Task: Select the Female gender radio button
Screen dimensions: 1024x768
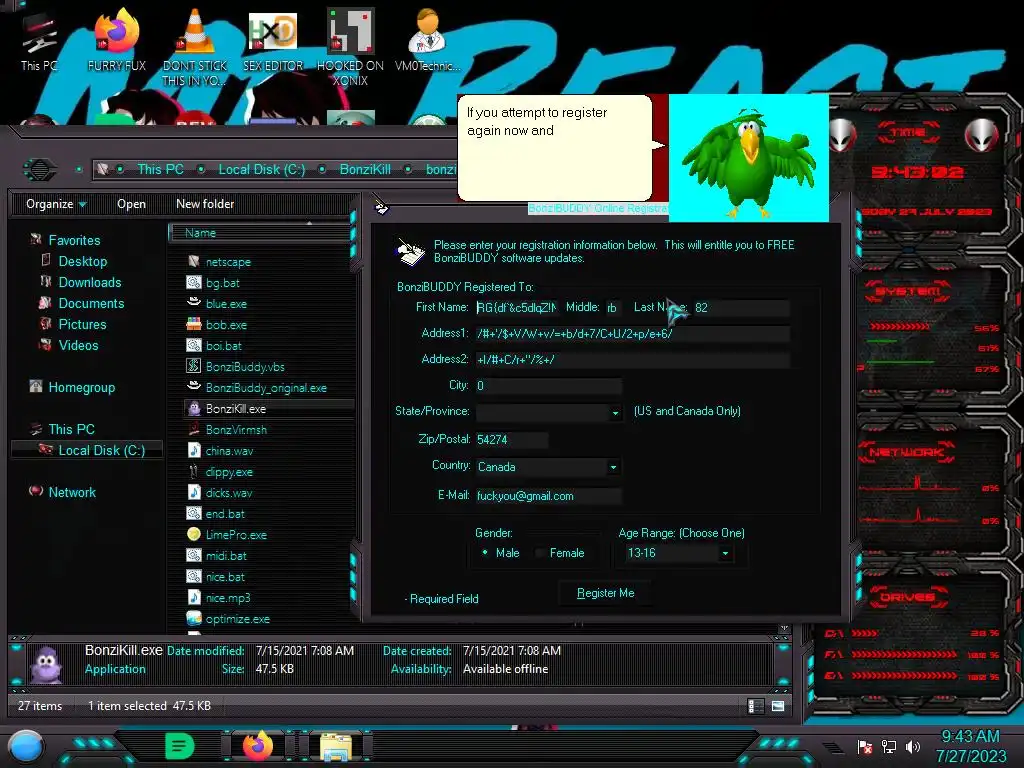Action: (x=539, y=552)
